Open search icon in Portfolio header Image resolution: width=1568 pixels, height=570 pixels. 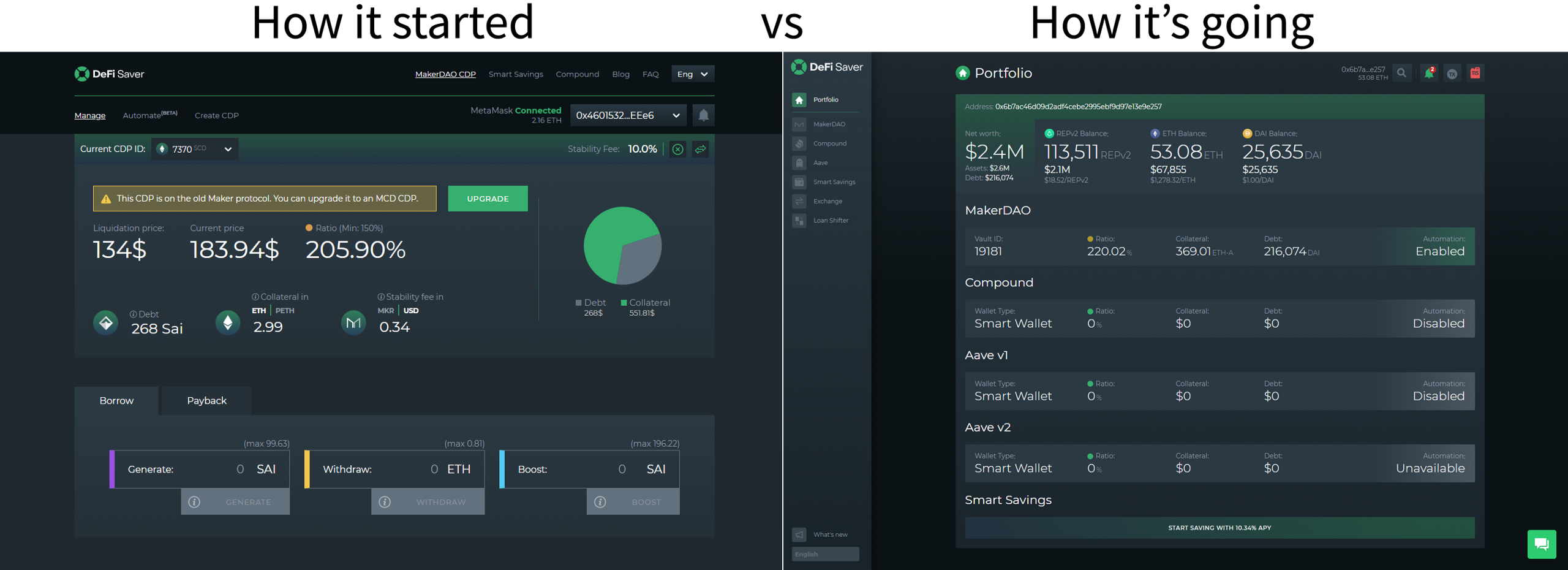pos(1401,73)
